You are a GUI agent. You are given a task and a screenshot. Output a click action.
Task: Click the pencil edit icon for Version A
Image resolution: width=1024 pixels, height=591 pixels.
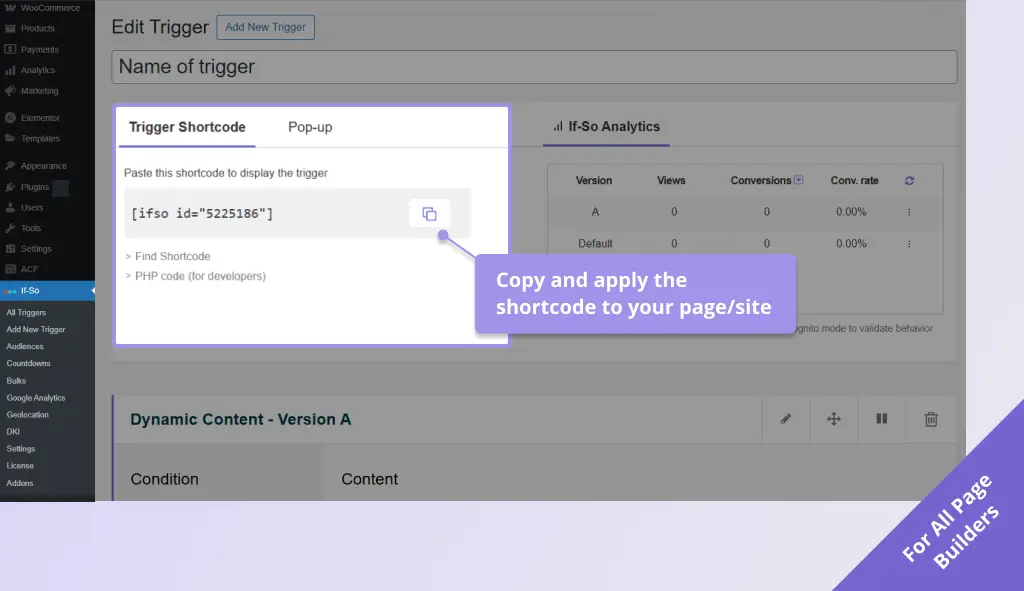786,419
